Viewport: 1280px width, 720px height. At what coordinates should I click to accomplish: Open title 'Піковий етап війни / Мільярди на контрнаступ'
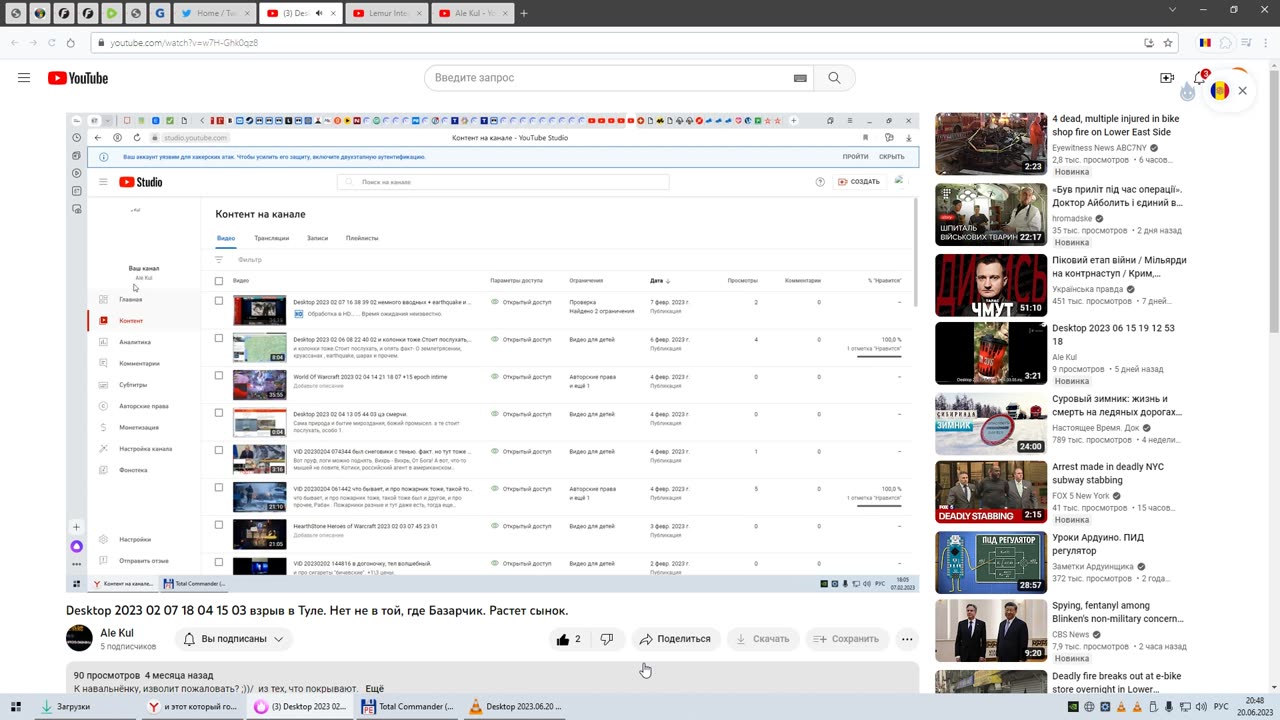pos(1119,267)
